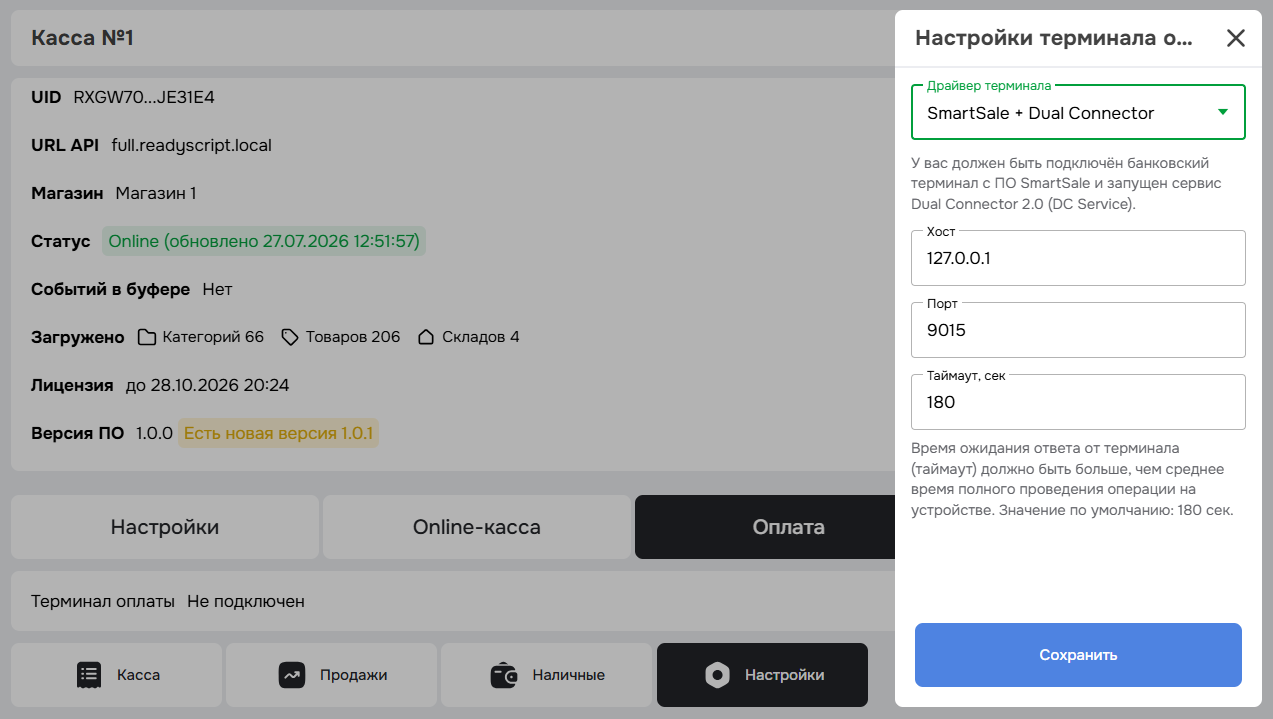The image size is (1273, 719).
Task: Close the terminal settings panel
Action: click(1236, 39)
